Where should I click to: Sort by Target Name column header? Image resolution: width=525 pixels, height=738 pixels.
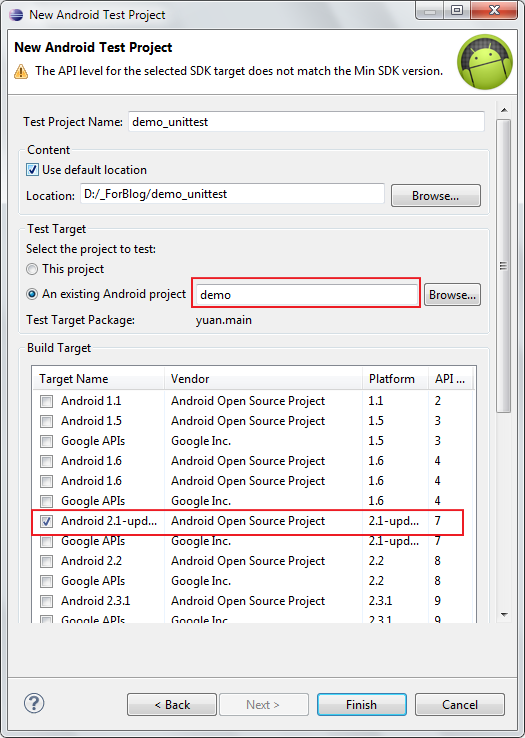click(x=98, y=379)
